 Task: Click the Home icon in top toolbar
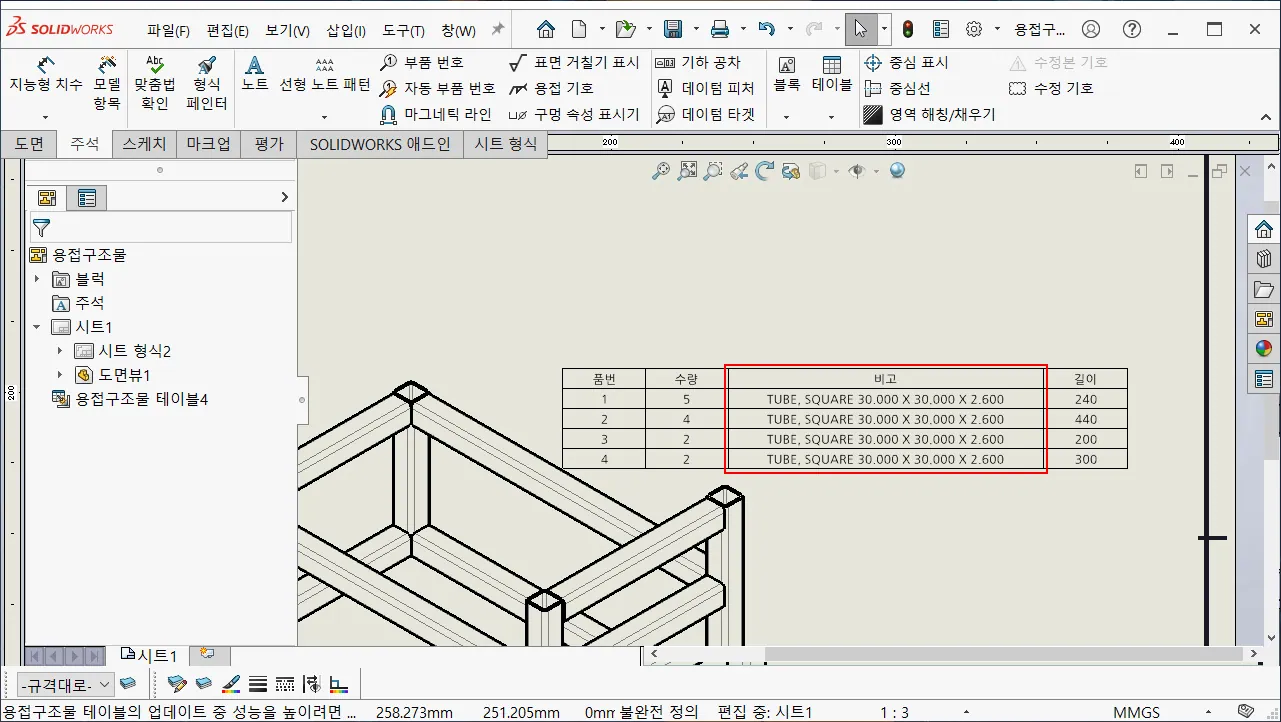coord(545,29)
